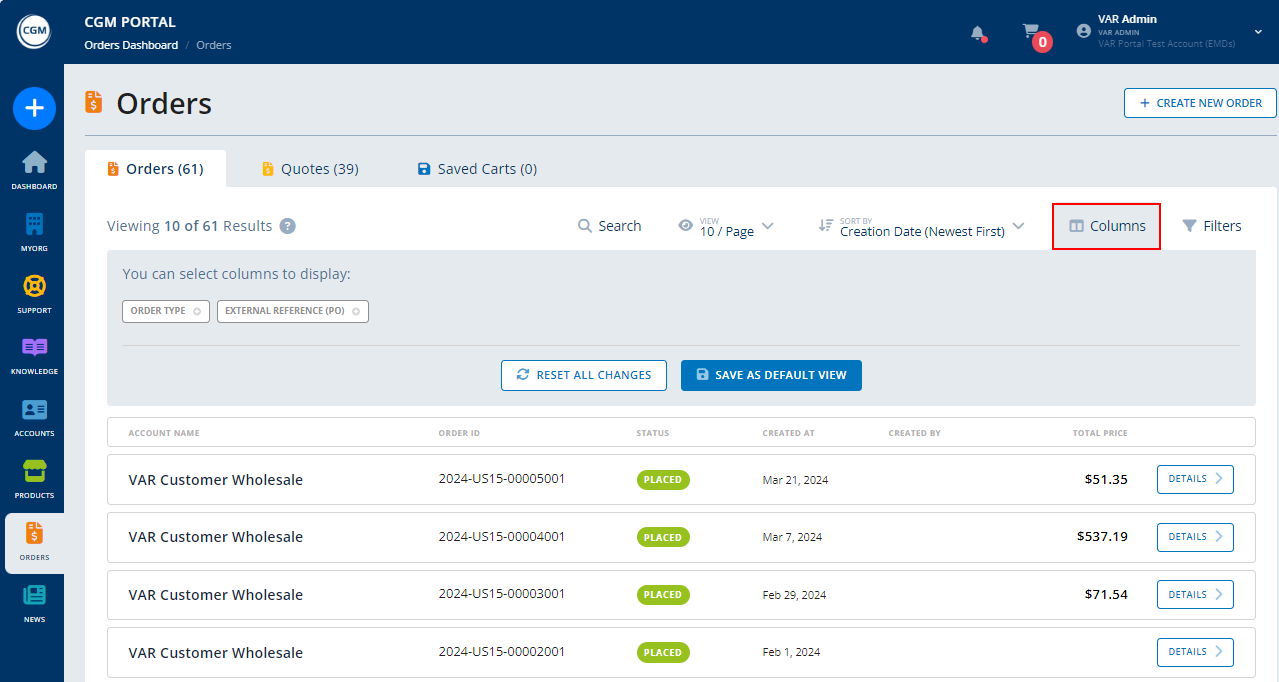Click the $537.19 total price
The image size is (1279, 682).
tap(1102, 537)
